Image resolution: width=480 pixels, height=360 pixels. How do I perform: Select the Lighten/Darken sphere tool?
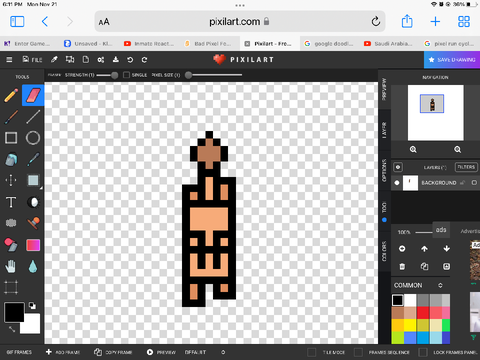(x=33, y=202)
